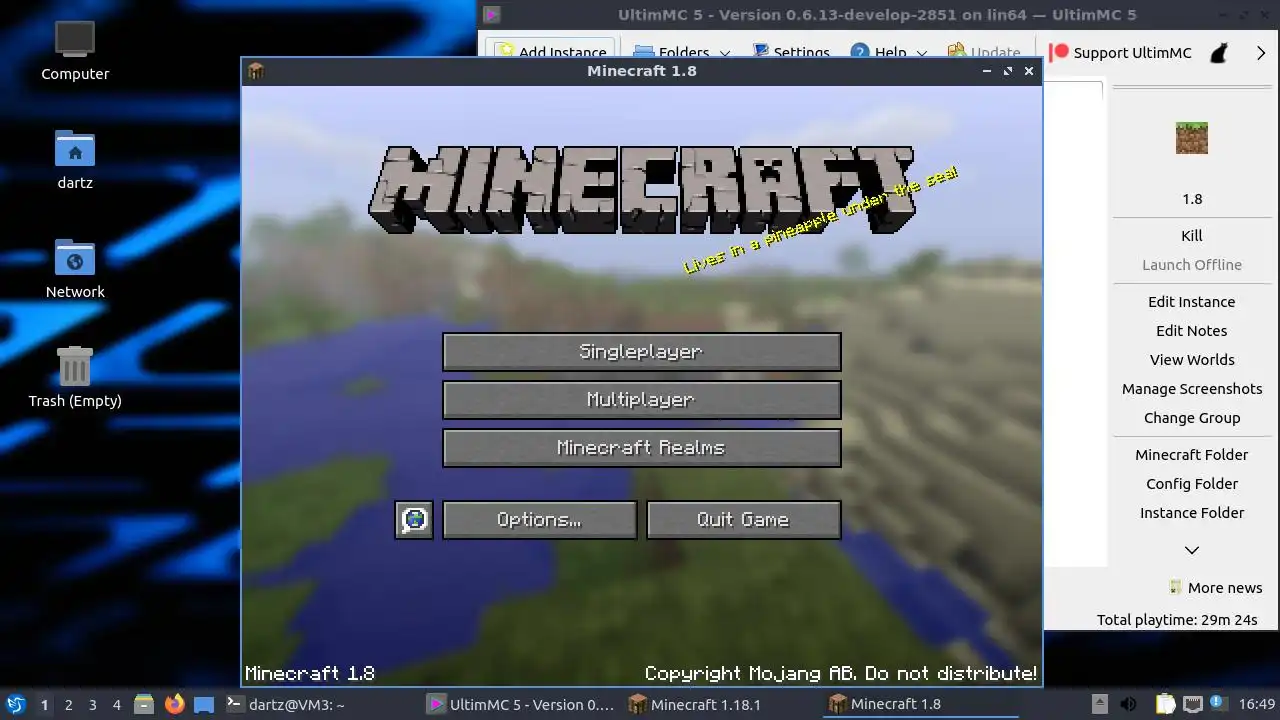
Task: Switch to the UltimMC 5 taskbar entry
Action: click(x=521, y=704)
